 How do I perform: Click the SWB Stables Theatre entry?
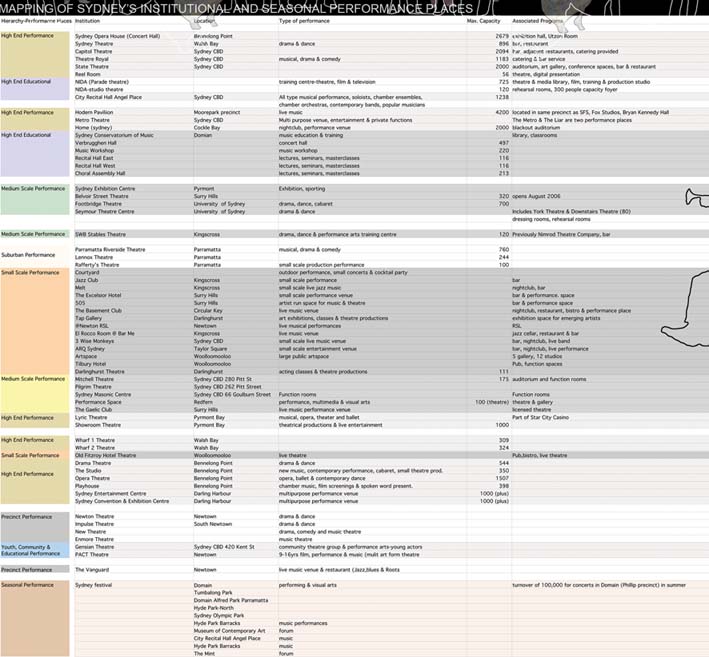point(100,234)
